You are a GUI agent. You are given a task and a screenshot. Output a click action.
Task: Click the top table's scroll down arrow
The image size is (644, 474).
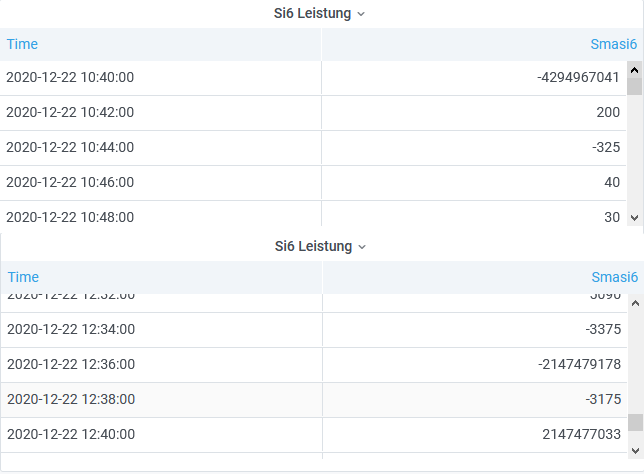point(634,217)
